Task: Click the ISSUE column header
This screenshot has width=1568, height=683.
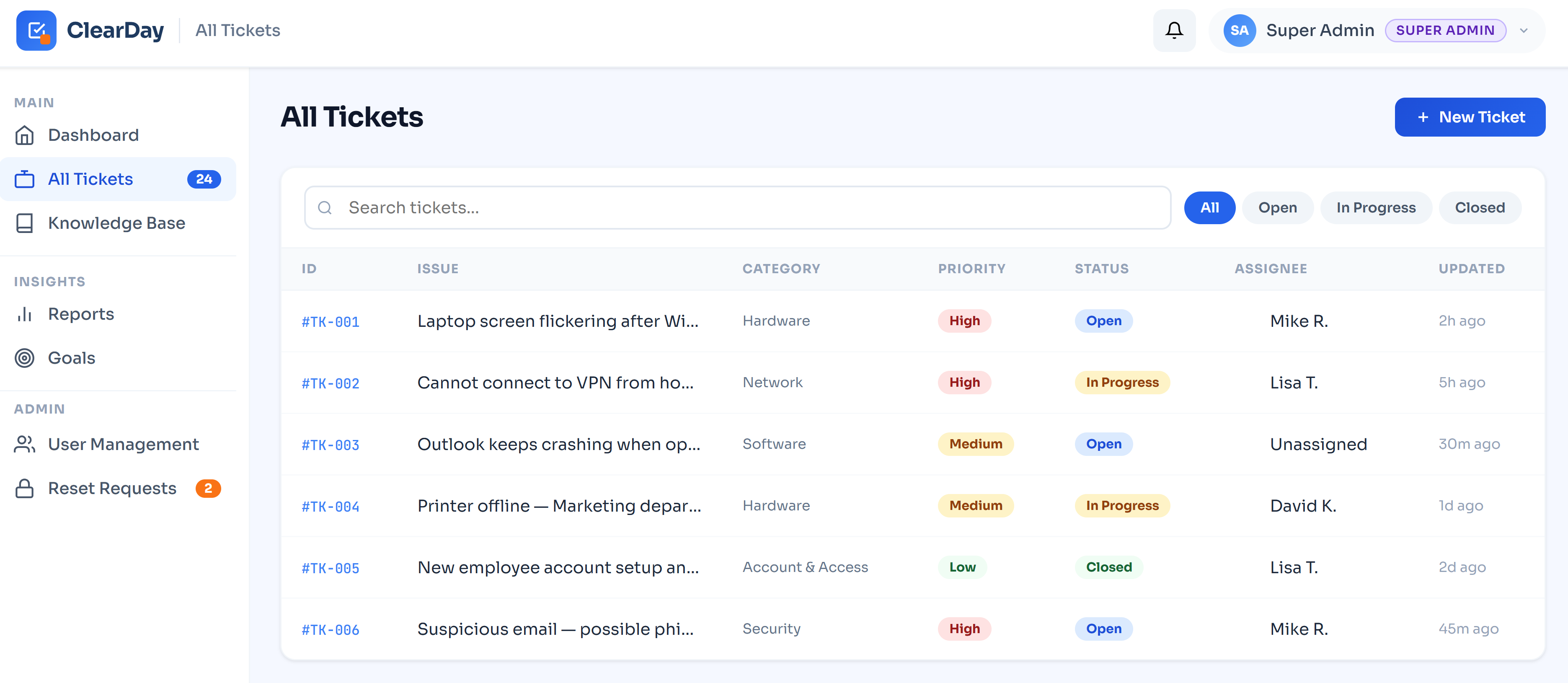Action: [x=438, y=269]
